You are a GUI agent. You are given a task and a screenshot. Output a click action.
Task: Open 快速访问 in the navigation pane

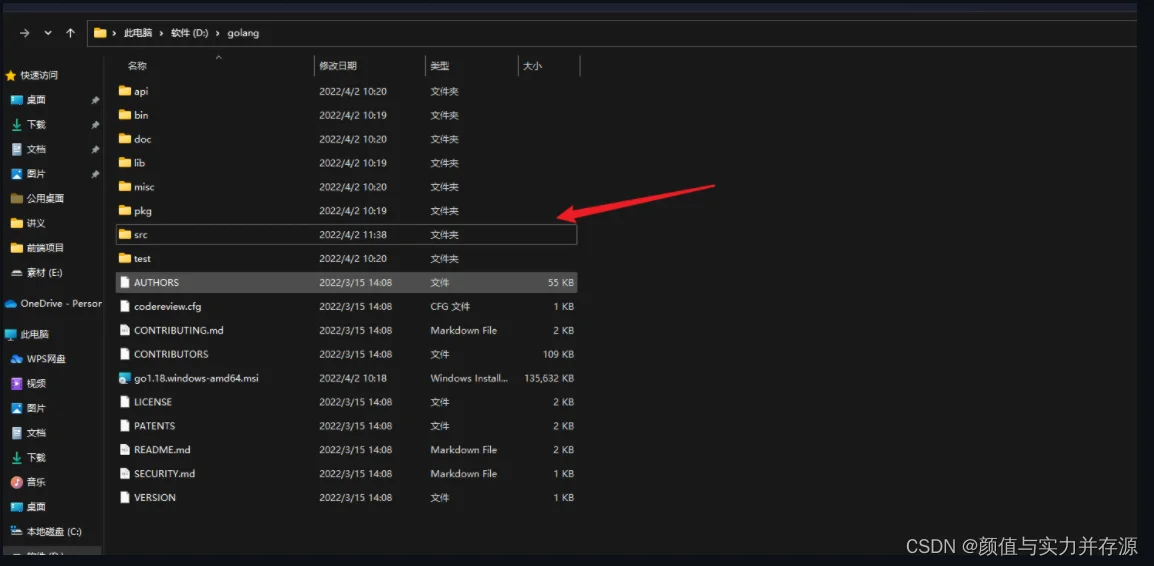pos(39,75)
